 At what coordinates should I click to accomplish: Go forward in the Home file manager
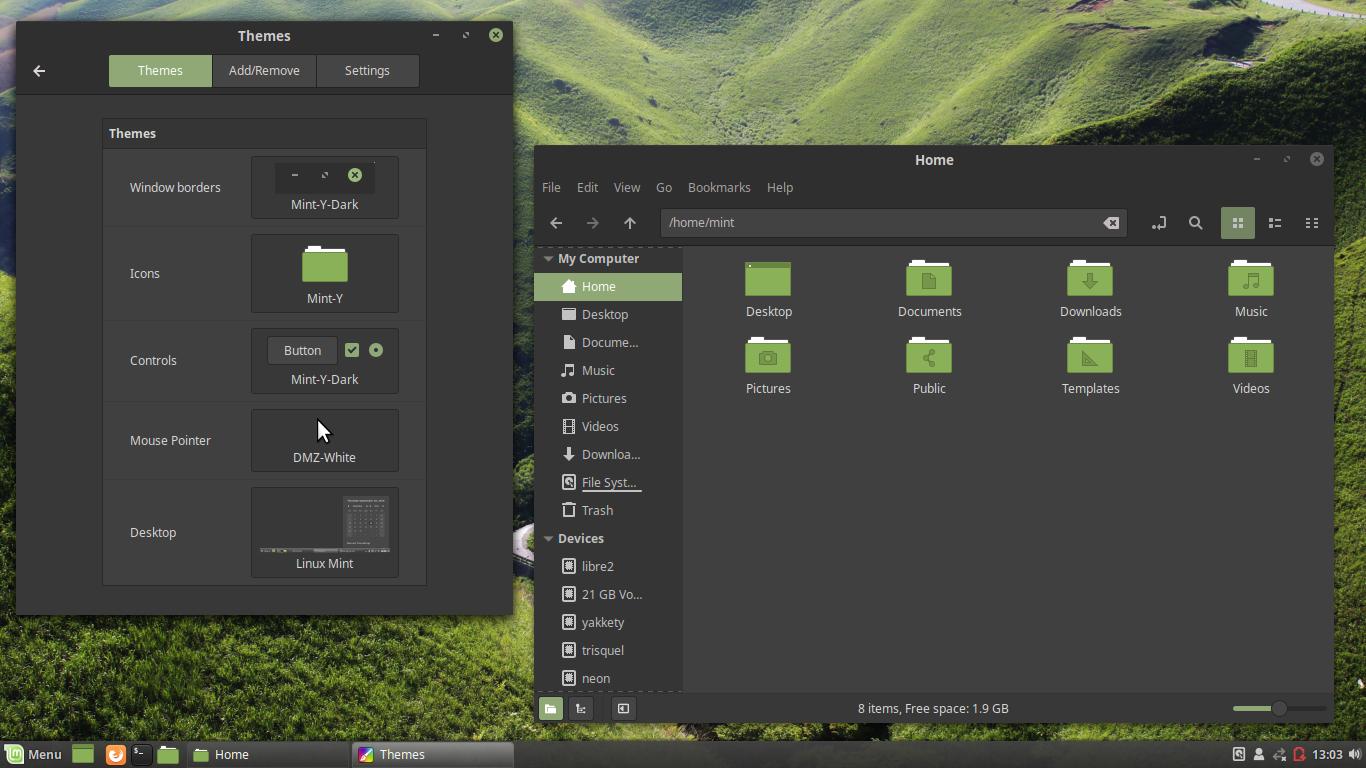pyautogui.click(x=593, y=223)
